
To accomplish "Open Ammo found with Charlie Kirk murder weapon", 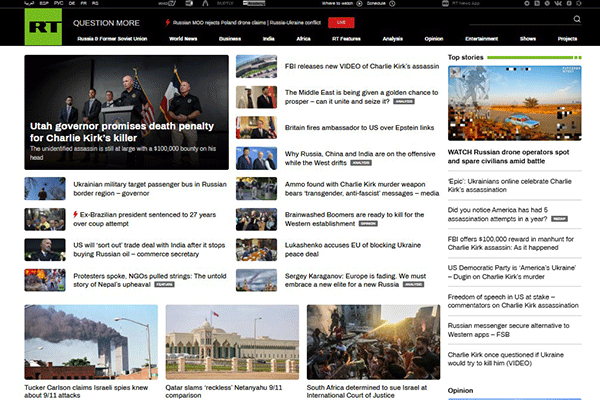I will (362, 189).
